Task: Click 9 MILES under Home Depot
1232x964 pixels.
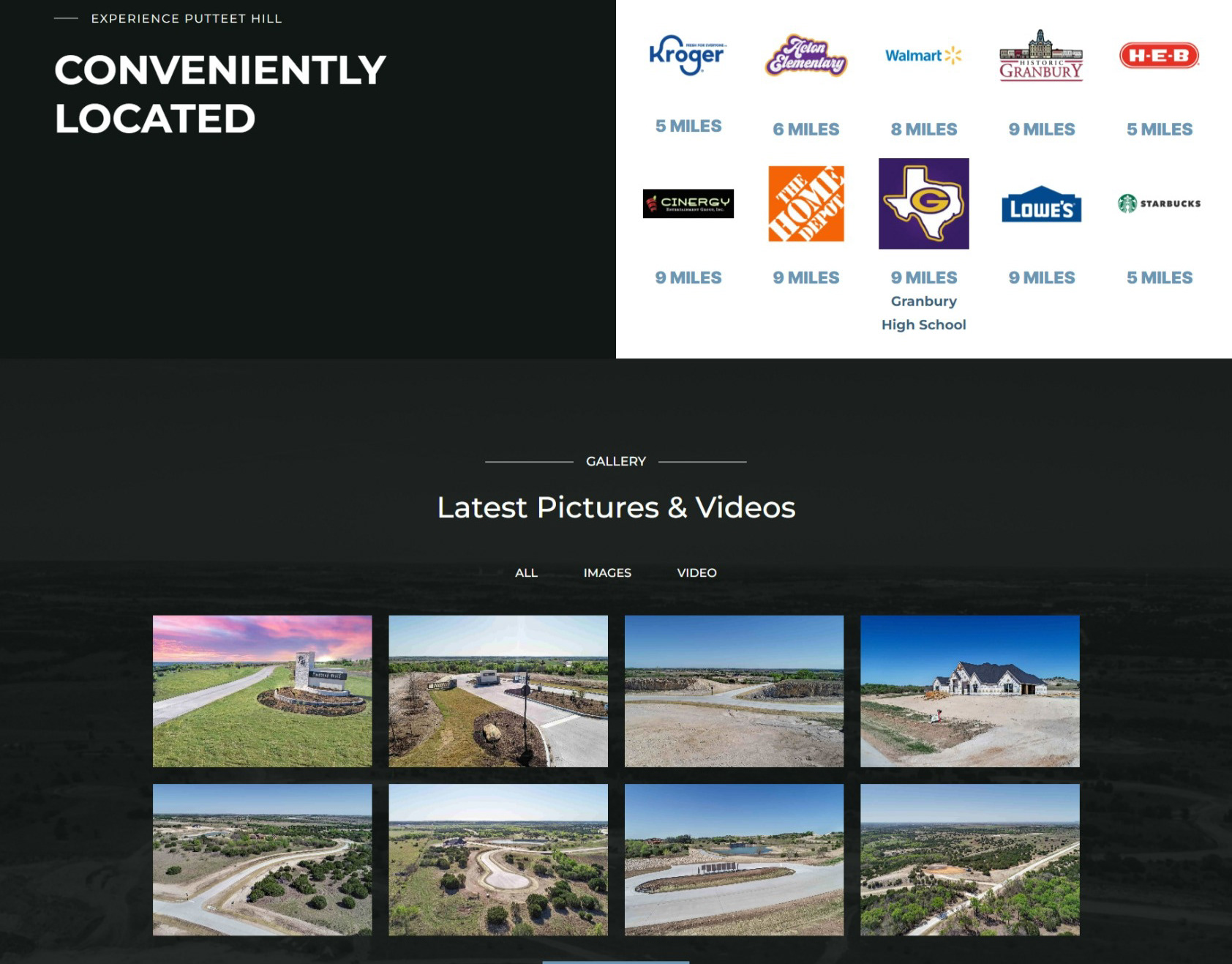Action: pos(806,278)
